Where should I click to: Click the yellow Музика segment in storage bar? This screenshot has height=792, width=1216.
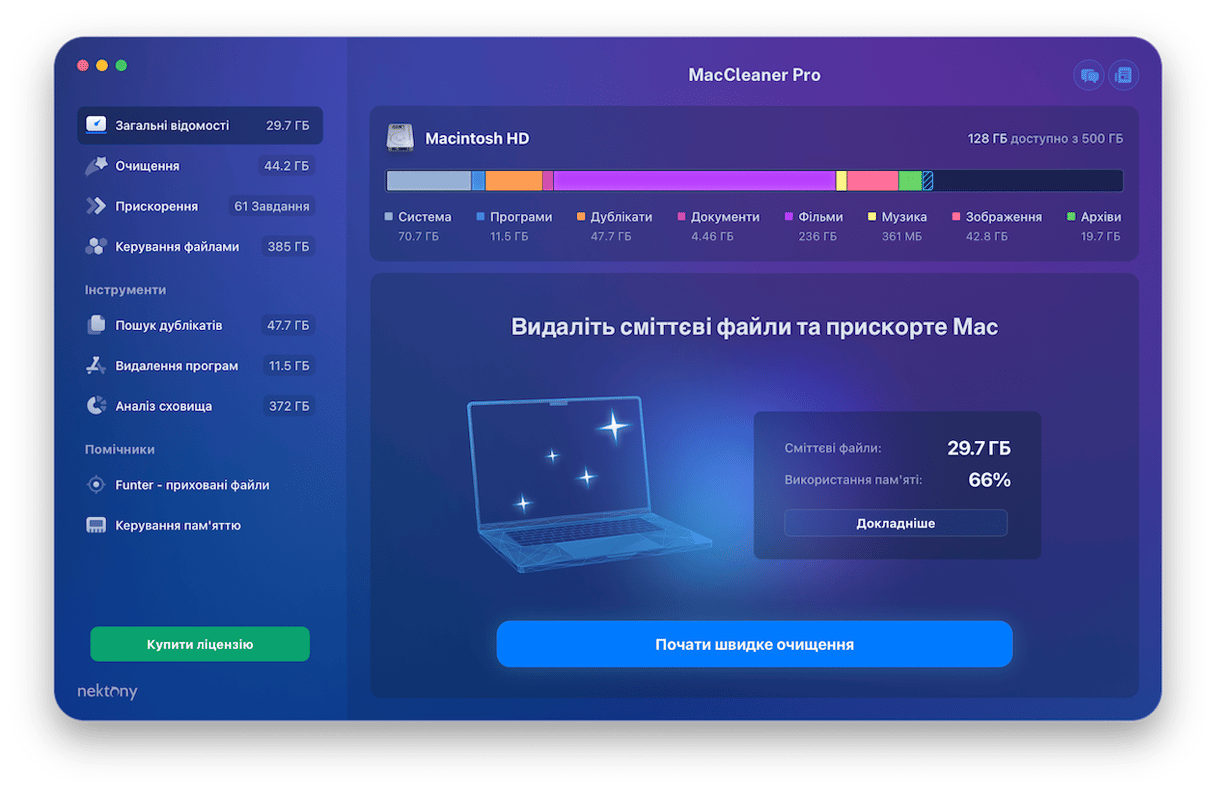[x=841, y=180]
